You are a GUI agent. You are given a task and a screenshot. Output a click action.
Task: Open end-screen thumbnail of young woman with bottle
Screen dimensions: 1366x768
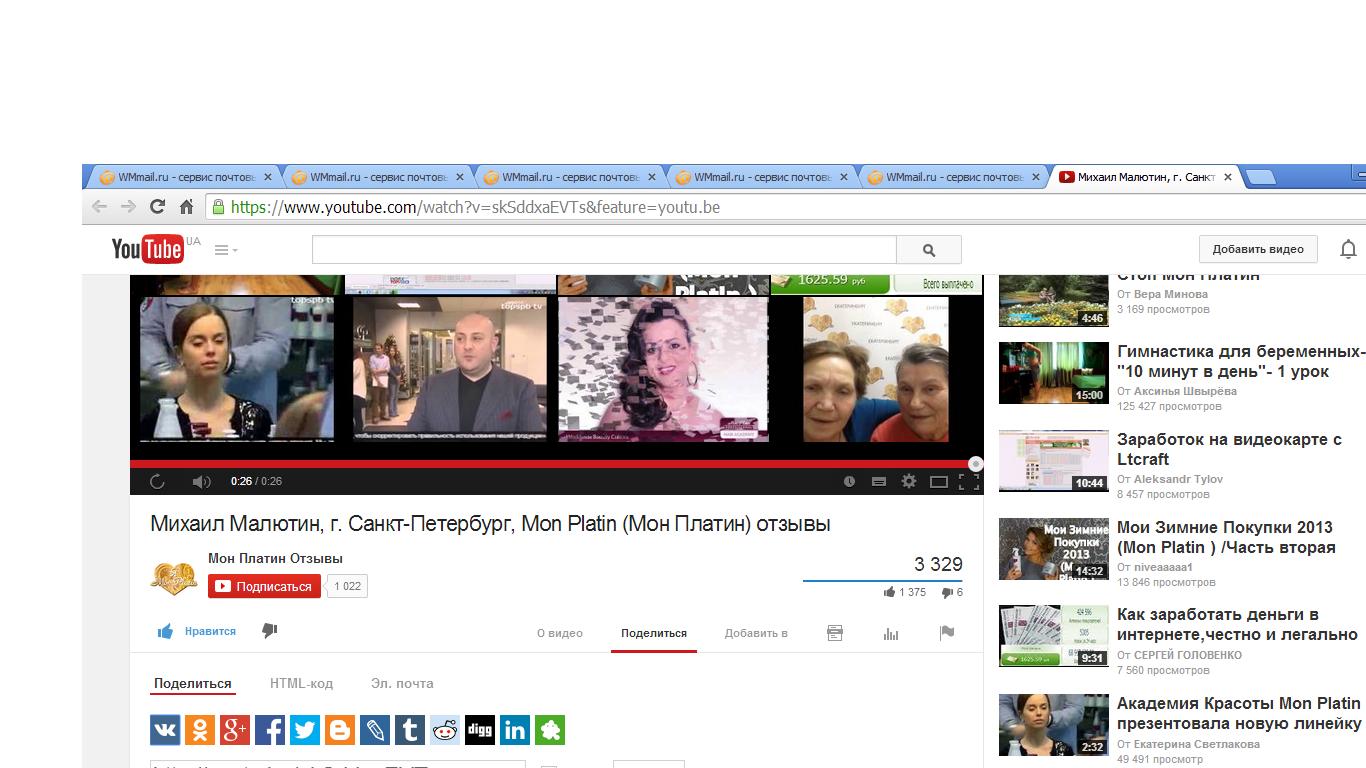pyautogui.click(x=236, y=368)
